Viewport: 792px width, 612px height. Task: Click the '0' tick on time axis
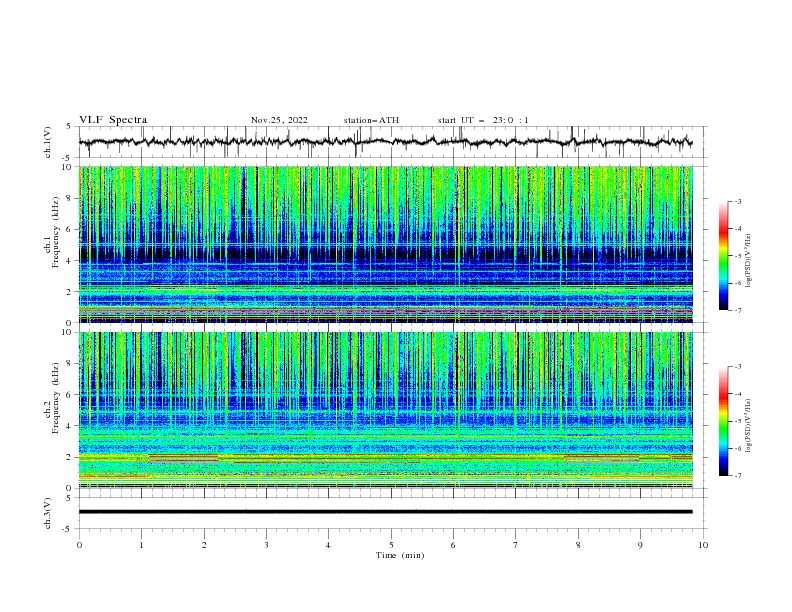coord(79,545)
